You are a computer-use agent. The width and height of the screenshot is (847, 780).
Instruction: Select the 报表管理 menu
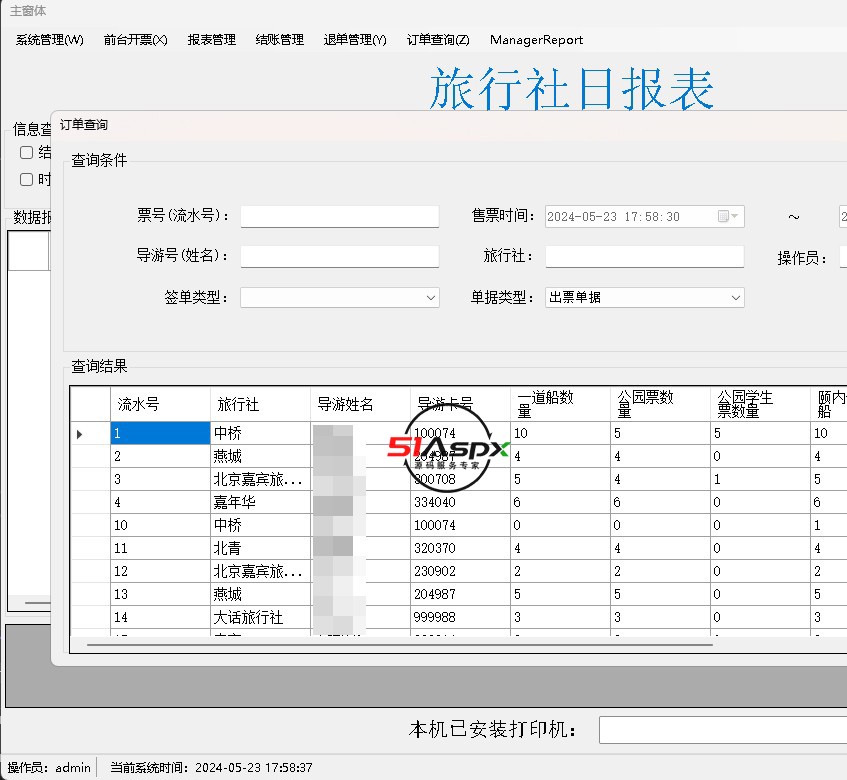pos(212,40)
